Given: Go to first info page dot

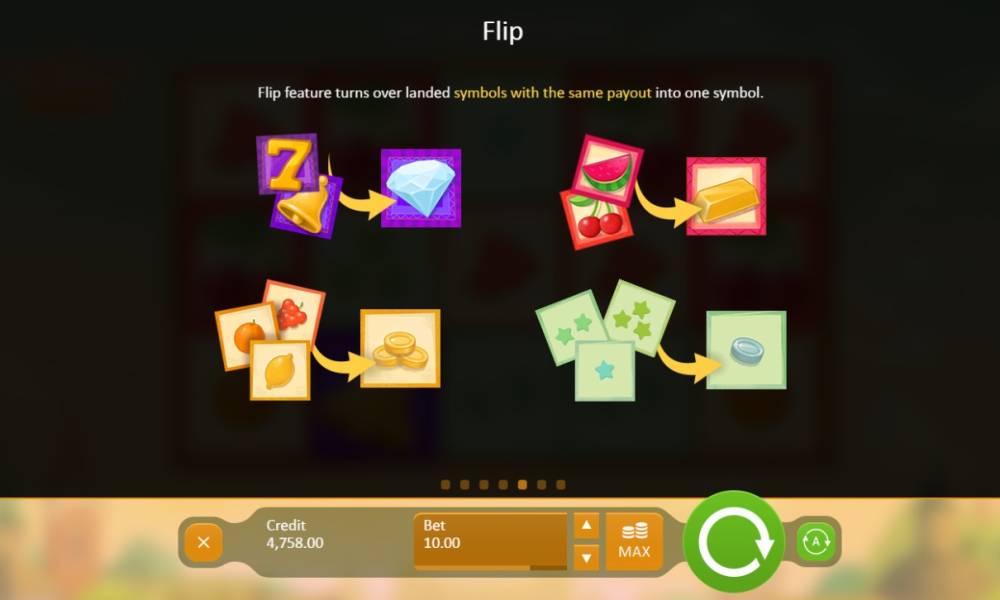Looking at the screenshot, I should tap(446, 485).
